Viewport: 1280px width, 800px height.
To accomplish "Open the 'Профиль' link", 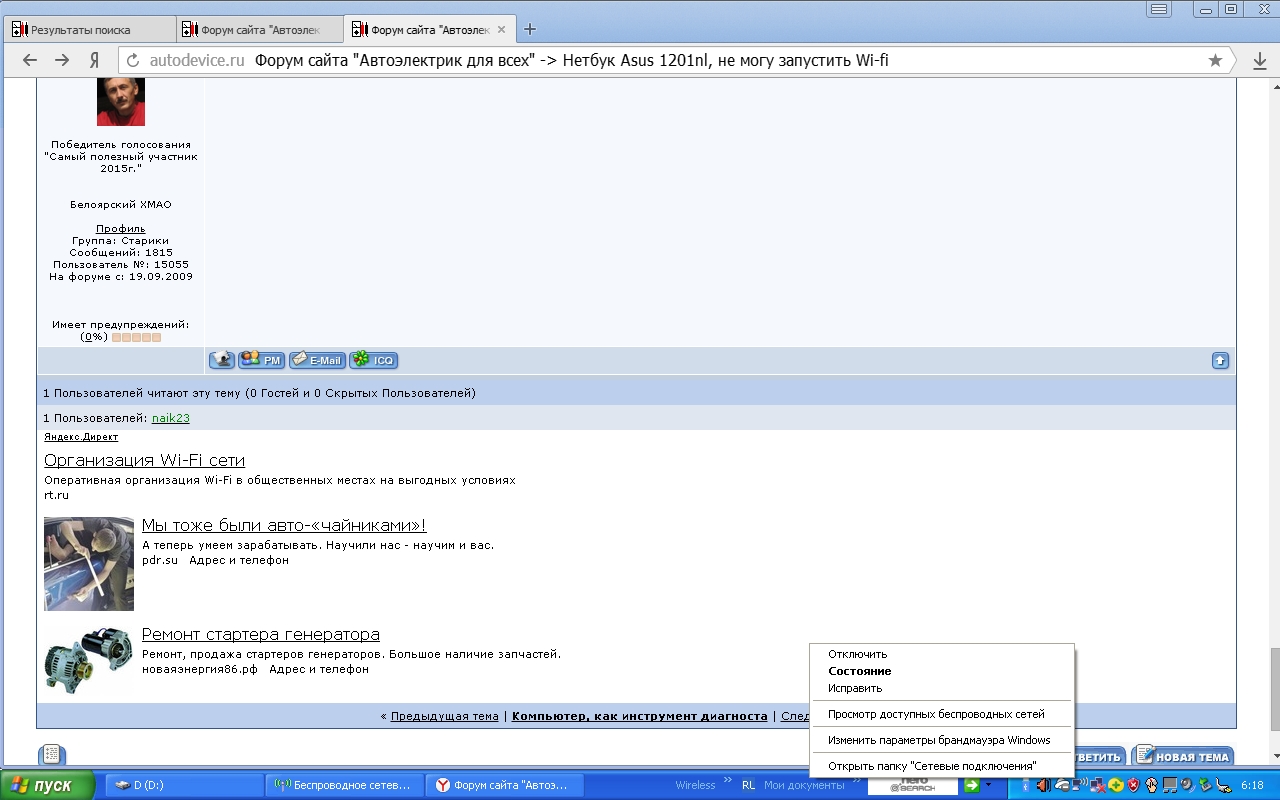I will 121,228.
